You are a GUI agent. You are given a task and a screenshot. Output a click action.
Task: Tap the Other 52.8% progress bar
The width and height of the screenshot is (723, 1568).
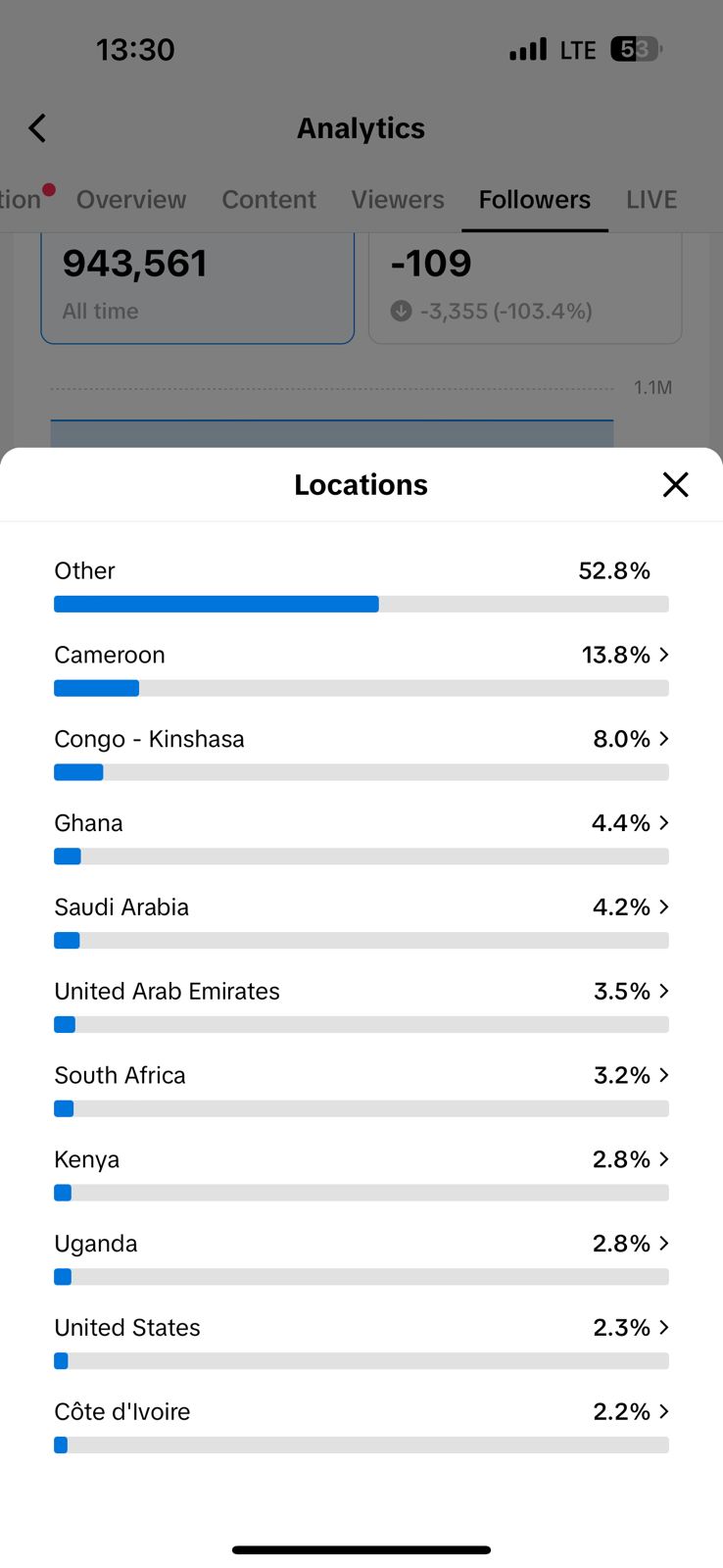(361, 604)
